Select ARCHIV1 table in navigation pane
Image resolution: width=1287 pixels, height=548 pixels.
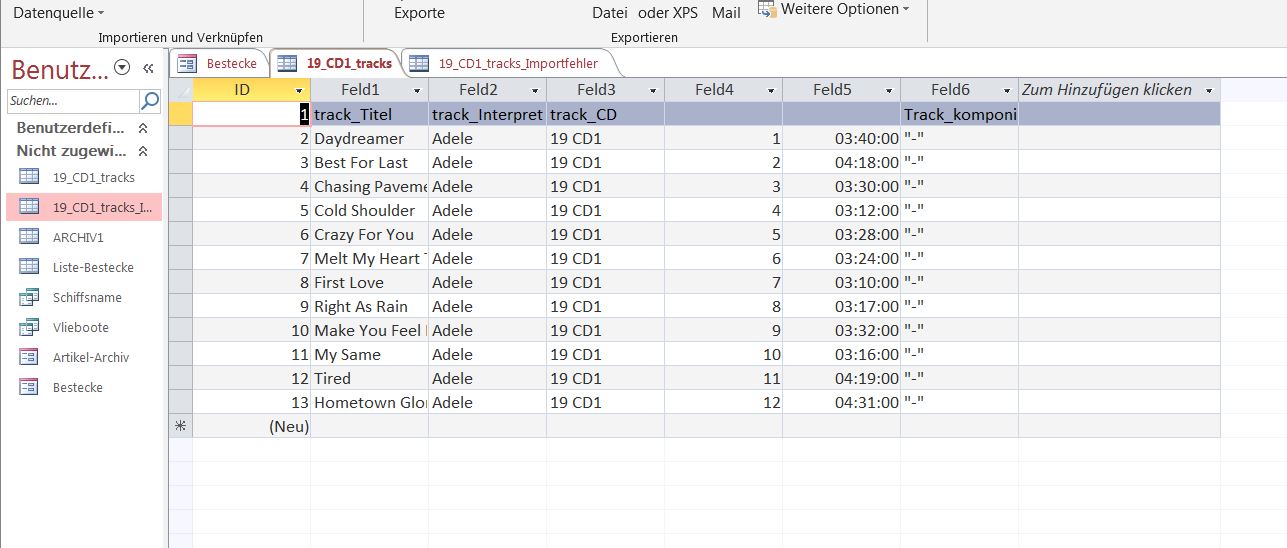click(78, 237)
